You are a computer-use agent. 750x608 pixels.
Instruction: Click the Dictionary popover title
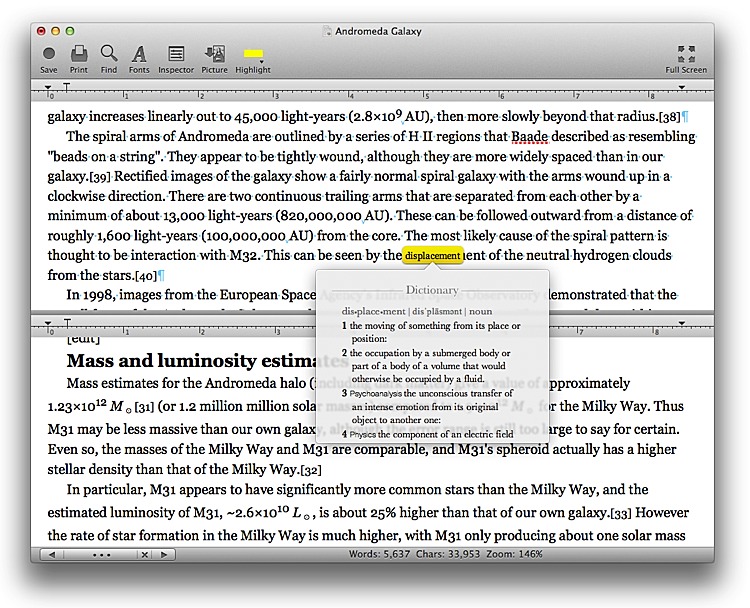coord(432,290)
